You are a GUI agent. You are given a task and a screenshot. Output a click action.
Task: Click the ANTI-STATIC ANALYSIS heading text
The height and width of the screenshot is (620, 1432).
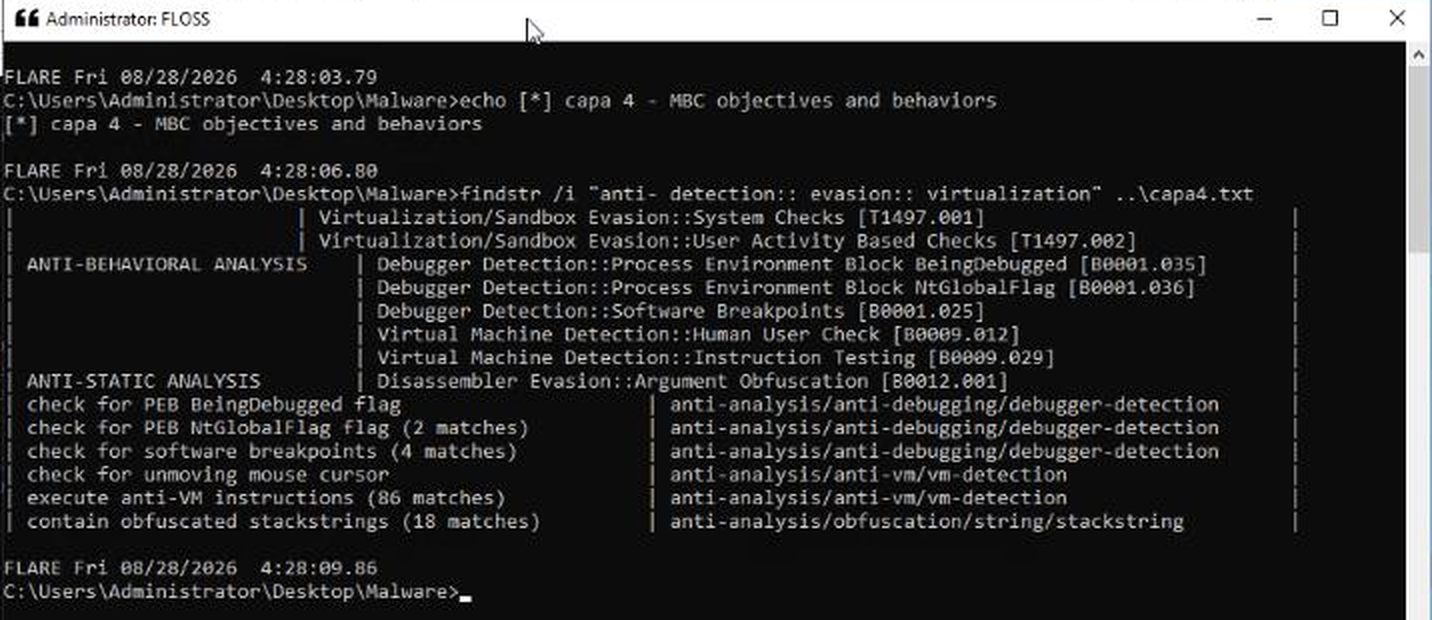point(143,381)
